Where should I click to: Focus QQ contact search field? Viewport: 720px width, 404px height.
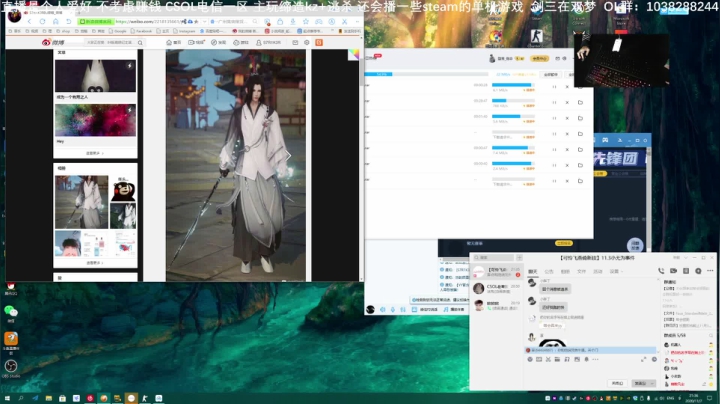[494, 258]
